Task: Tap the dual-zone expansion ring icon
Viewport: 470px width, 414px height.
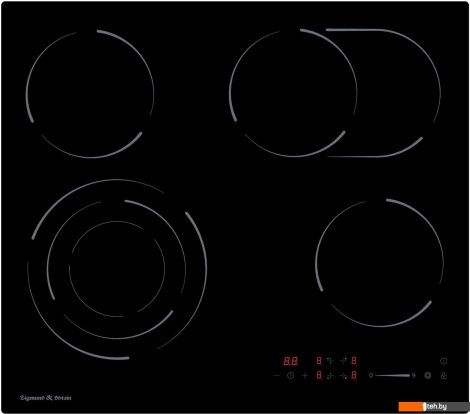Action: tap(428, 376)
